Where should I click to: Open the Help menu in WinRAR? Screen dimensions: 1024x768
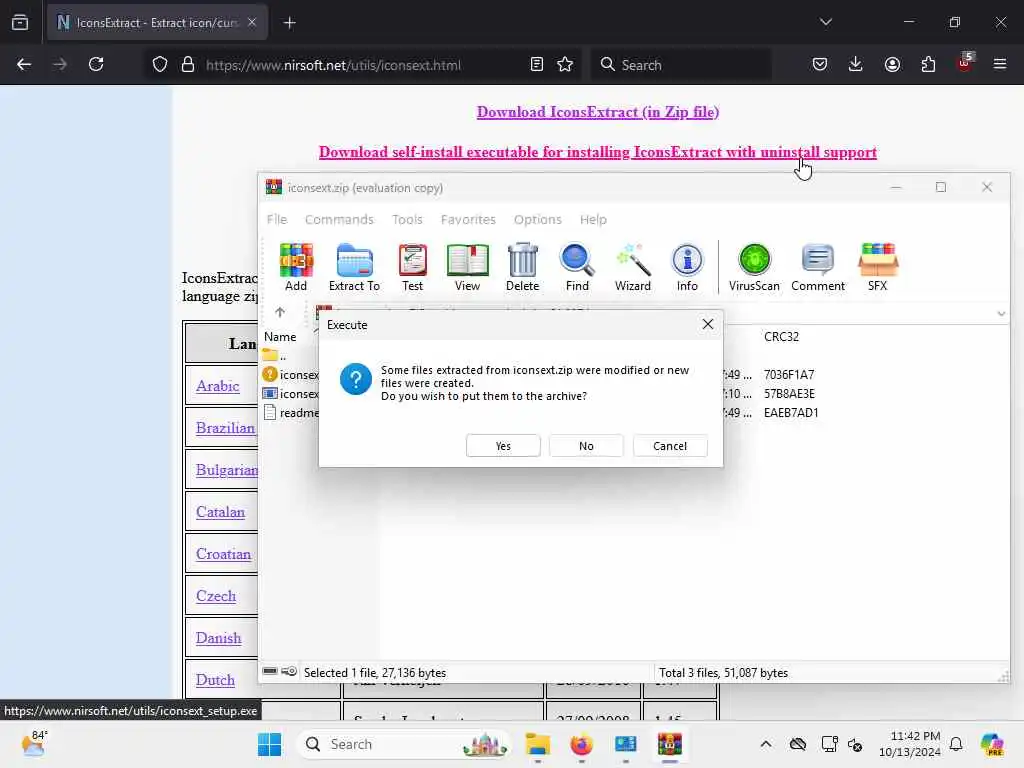tap(593, 219)
